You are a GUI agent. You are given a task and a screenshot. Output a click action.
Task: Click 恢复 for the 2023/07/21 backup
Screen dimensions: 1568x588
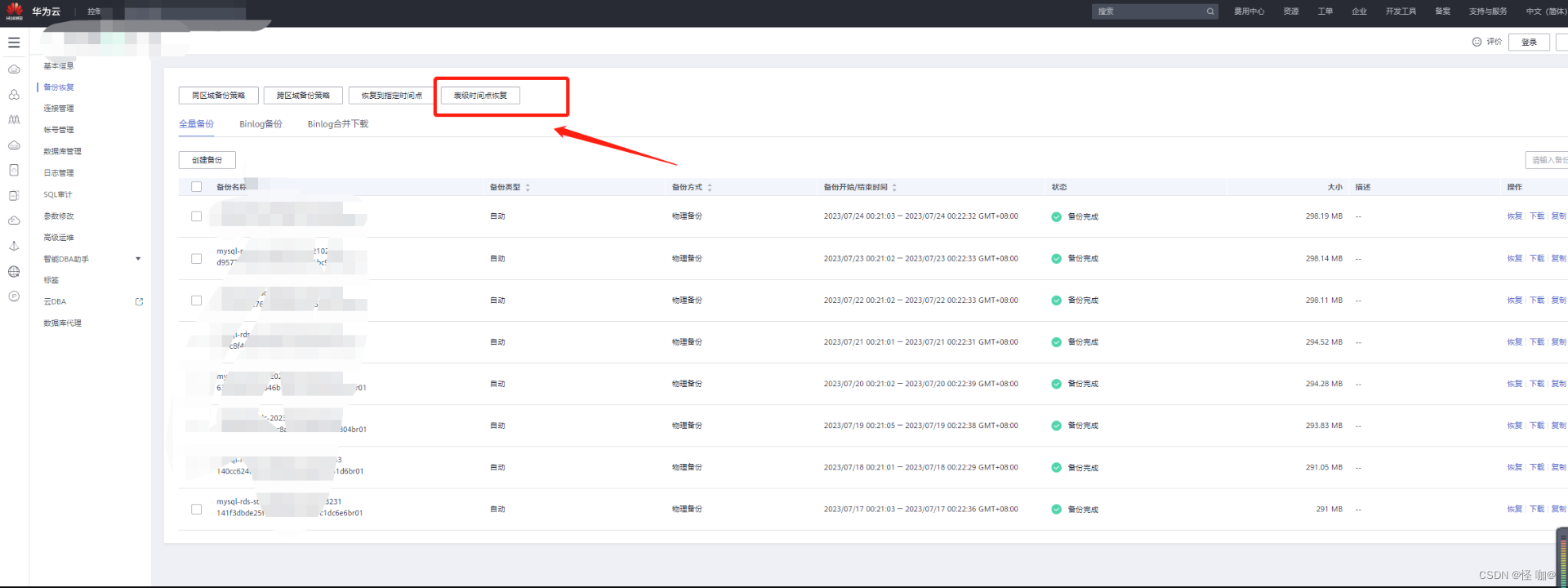tap(1515, 342)
